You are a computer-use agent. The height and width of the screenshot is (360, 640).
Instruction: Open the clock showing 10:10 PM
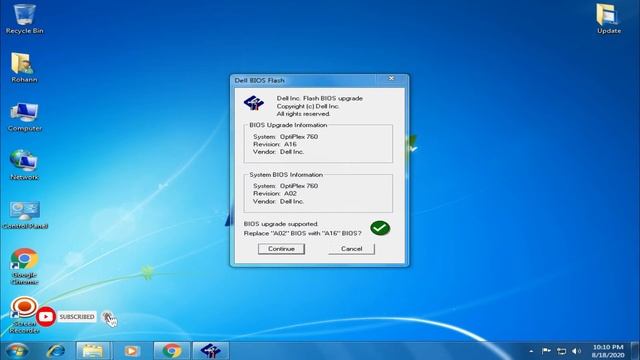tap(608, 351)
